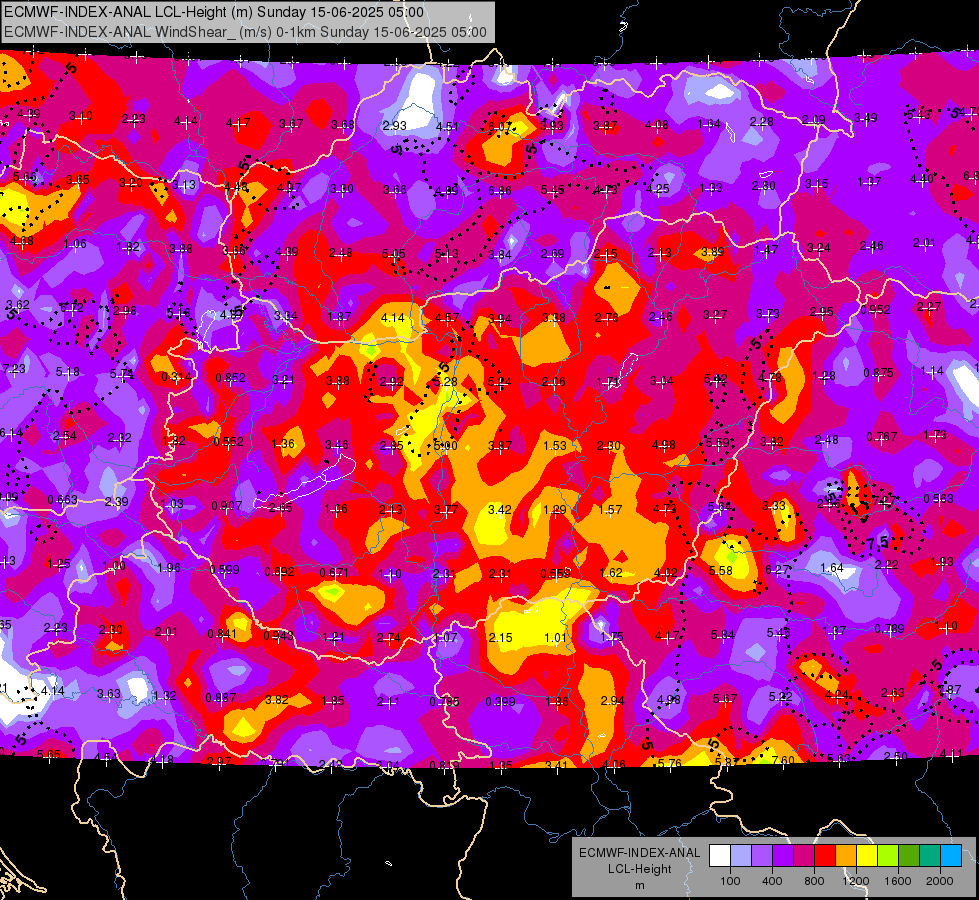The width and height of the screenshot is (979, 900).
Task: Click the magenta legend swatch
Action: [x=804, y=856]
